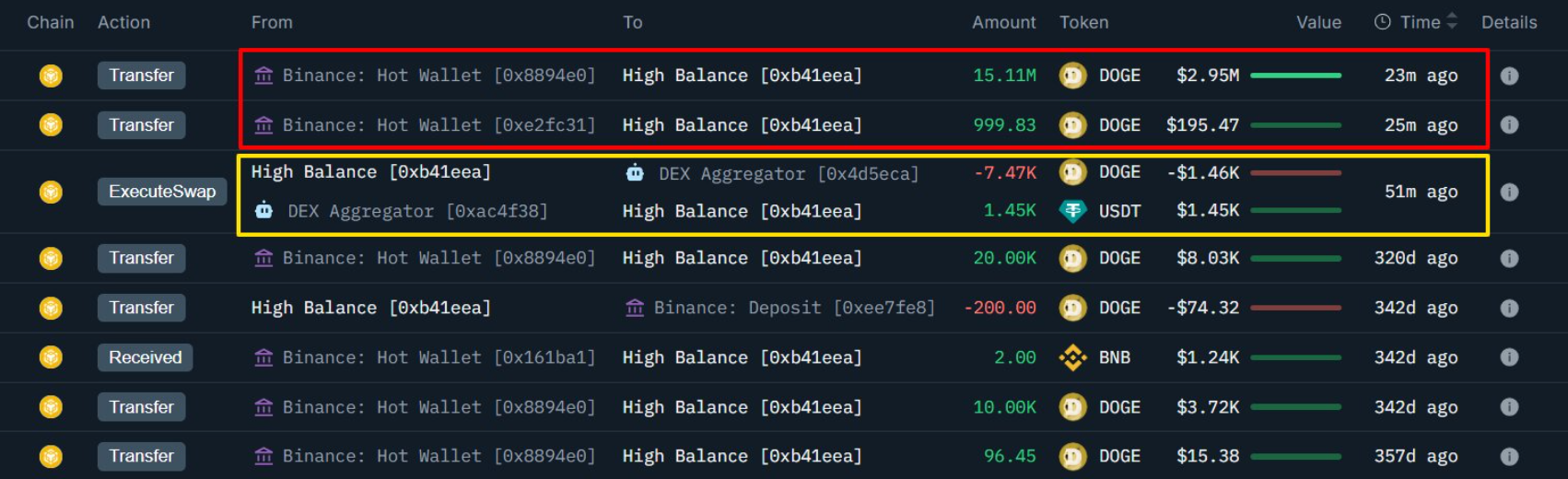Click the ExecuteSwap action button

[162, 192]
